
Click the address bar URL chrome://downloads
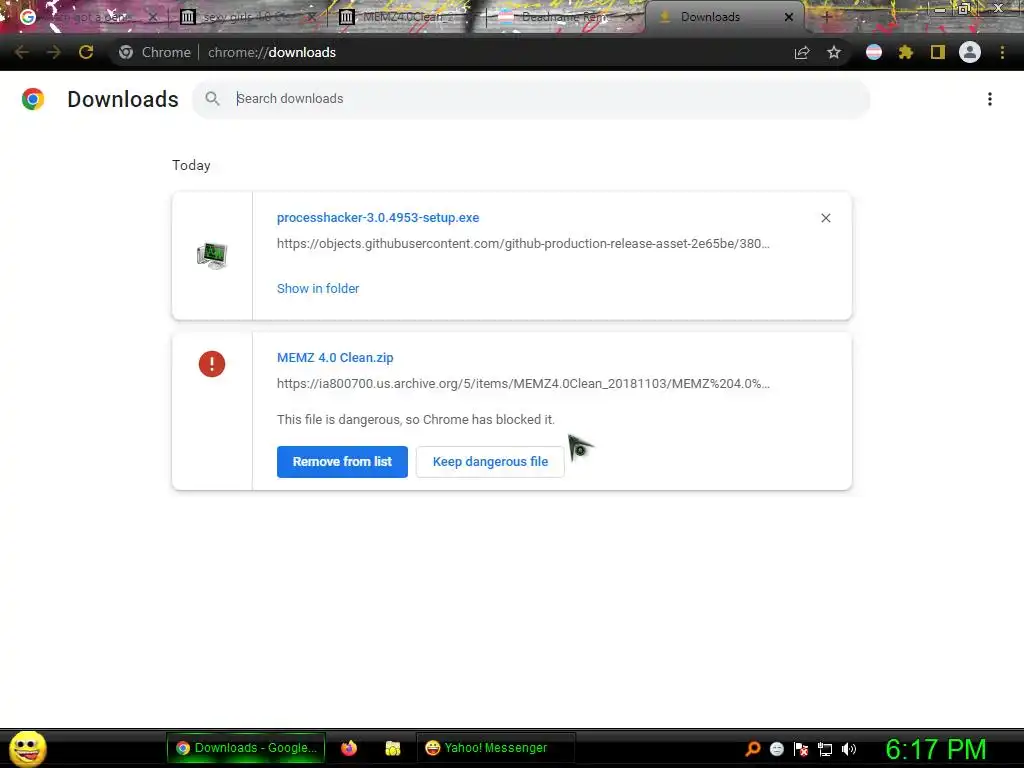coord(272,52)
